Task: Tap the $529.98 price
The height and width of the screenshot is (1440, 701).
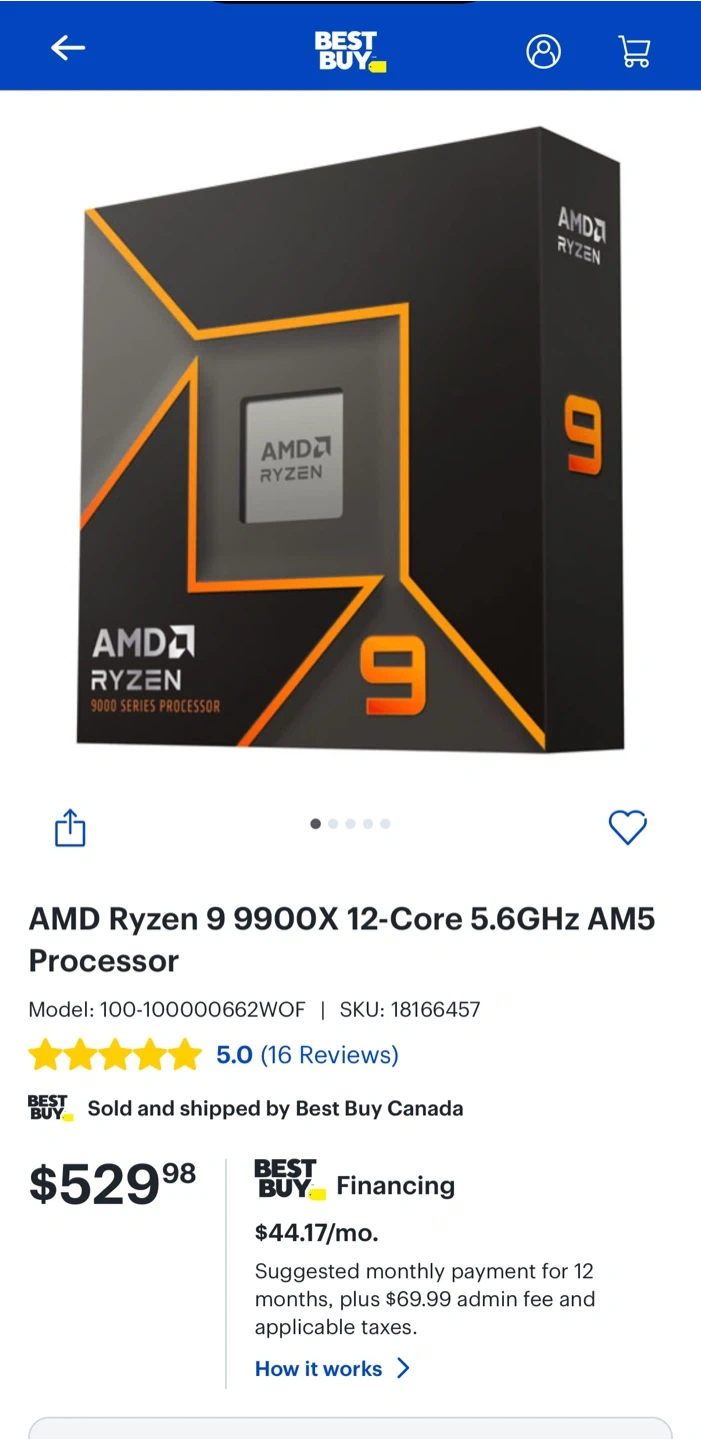Action: [x=112, y=1184]
